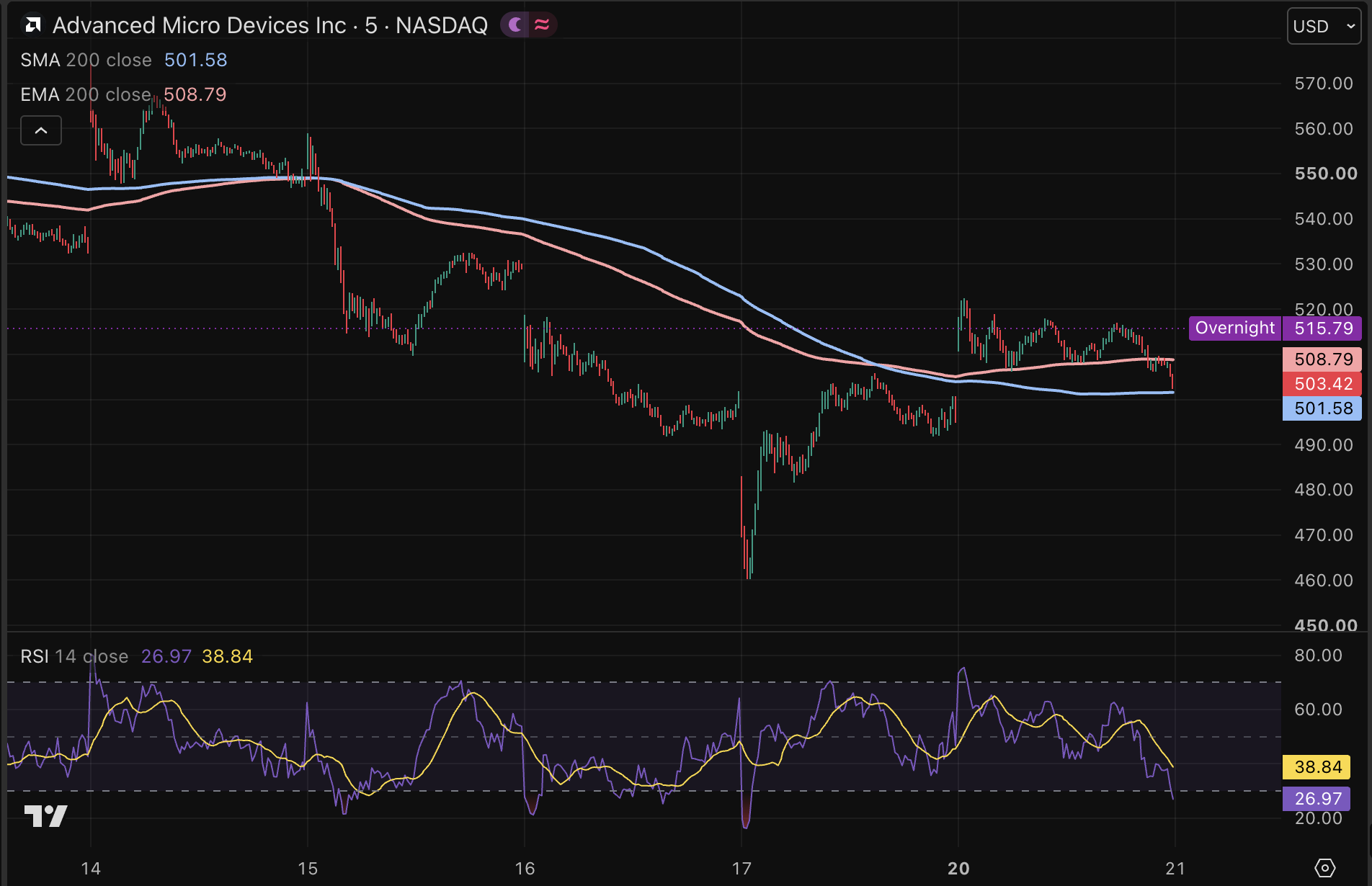Click the red 503.42 last price tag
The image size is (1372, 886).
pyautogui.click(x=1322, y=384)
